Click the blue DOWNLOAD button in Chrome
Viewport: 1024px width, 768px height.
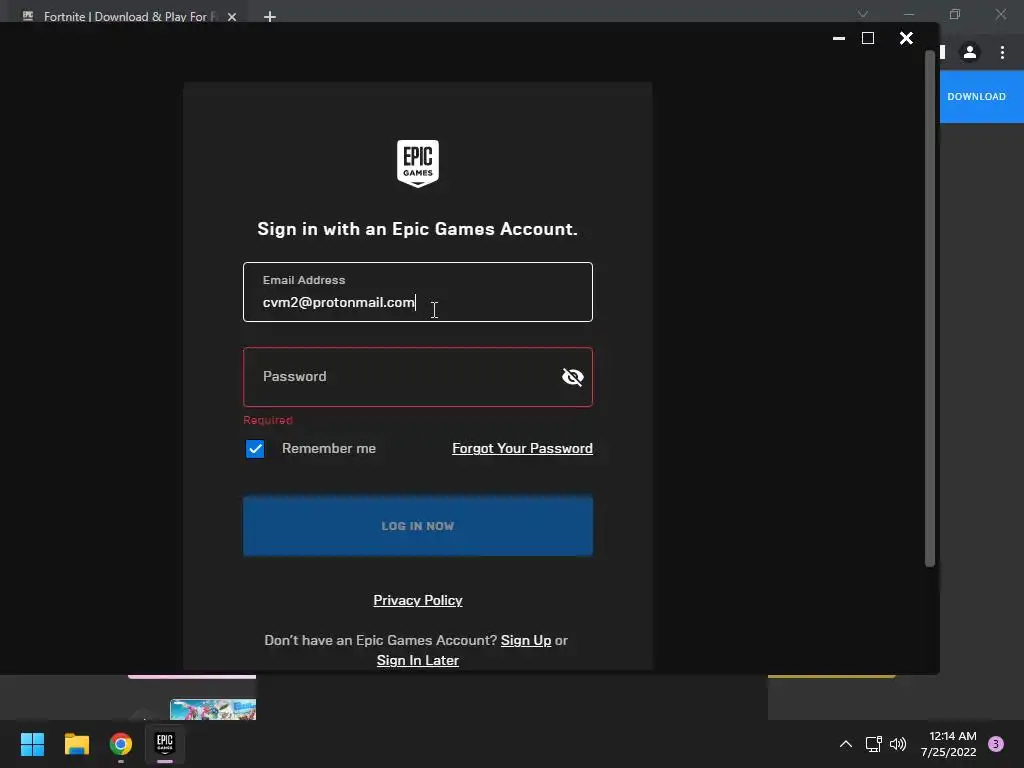coord(982,97)
